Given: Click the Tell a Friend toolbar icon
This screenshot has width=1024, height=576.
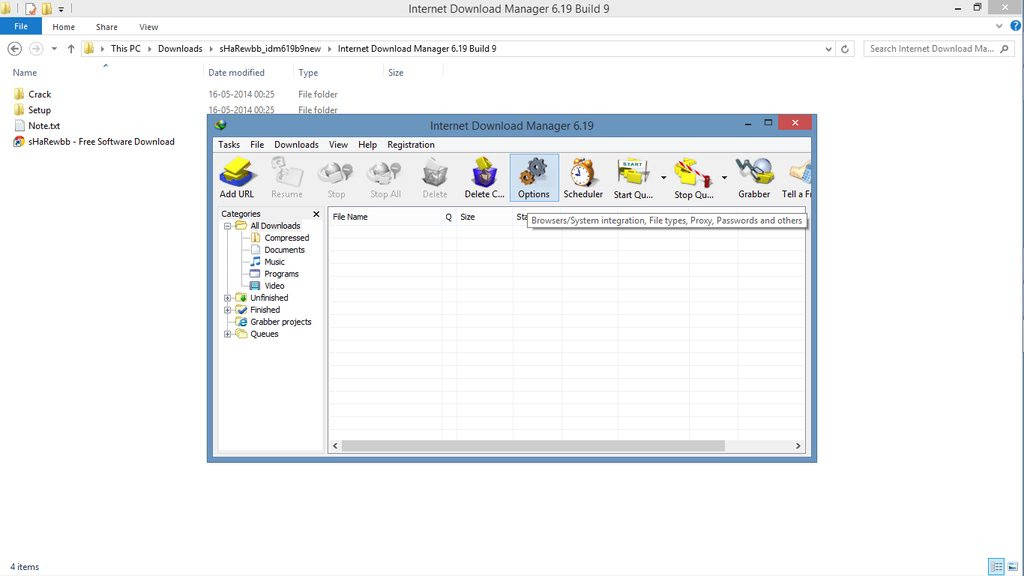Looking at the screenshot, I should pyautogui.click(x=797, y=178).
